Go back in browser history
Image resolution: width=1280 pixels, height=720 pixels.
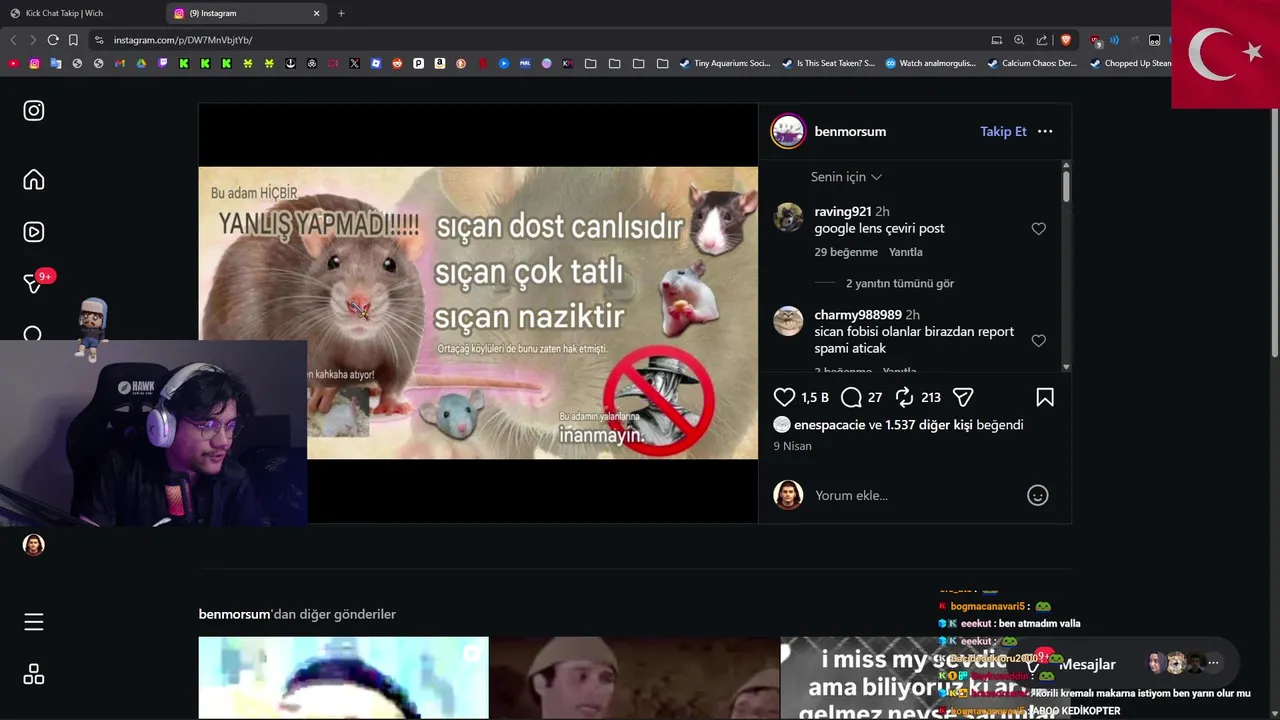pyautogui.click(x=13, y=40)
